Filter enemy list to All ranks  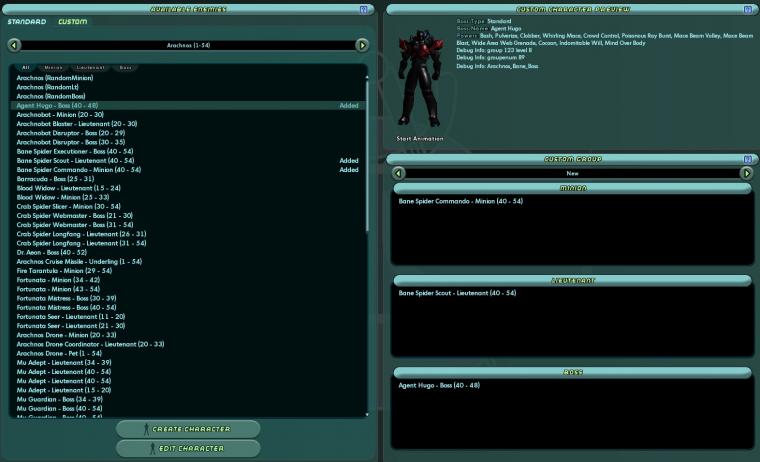26,67
